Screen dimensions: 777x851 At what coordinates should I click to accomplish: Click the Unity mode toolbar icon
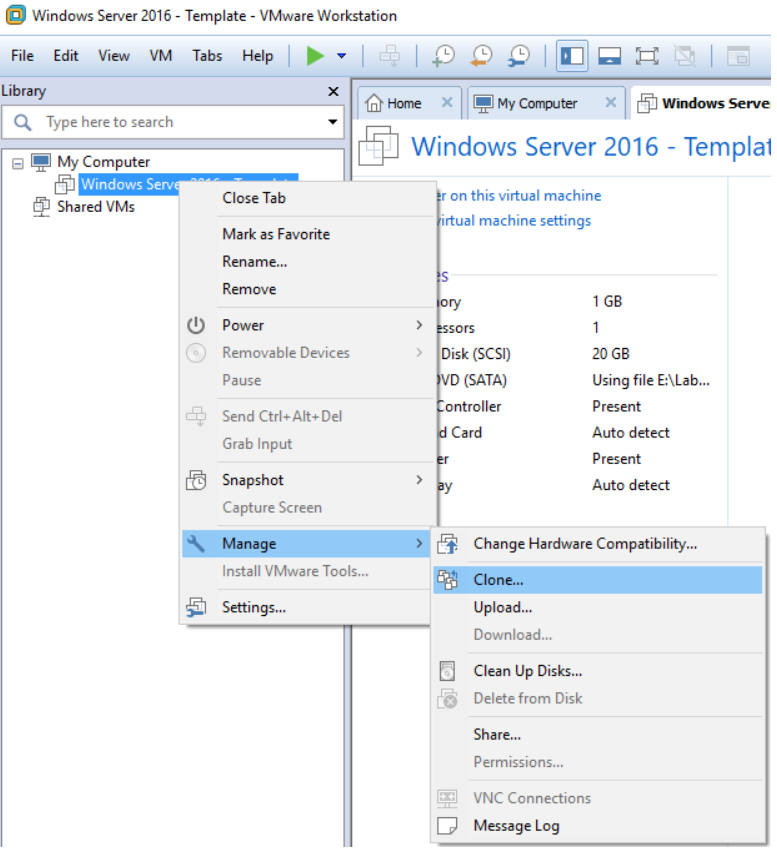pos(685,56)
